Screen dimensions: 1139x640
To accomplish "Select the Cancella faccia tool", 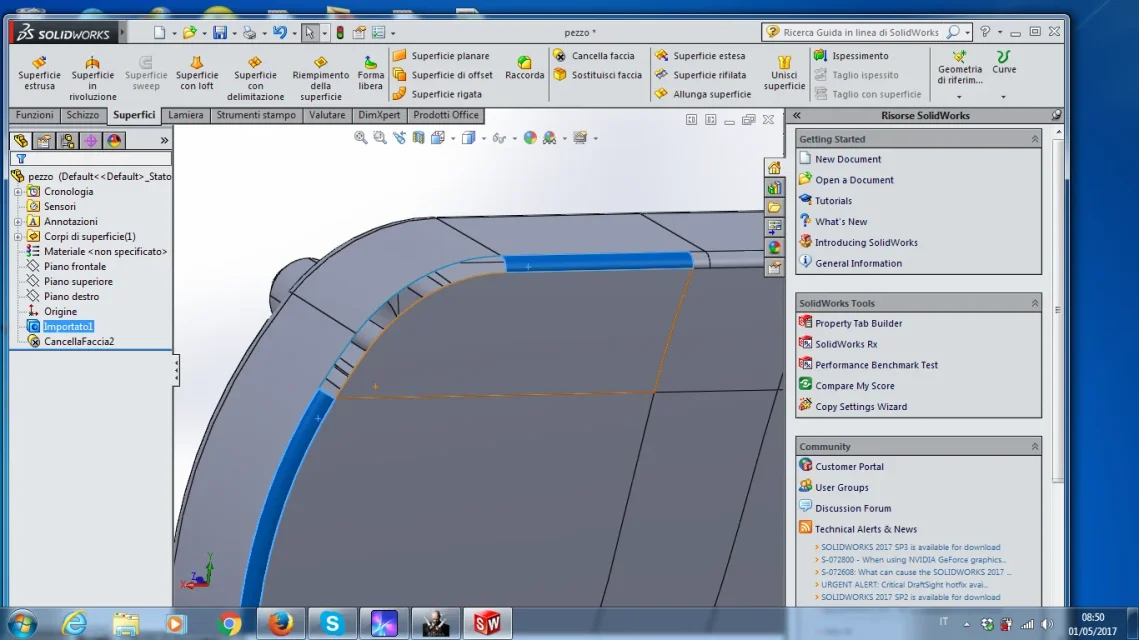I will [x=594, y=56].
